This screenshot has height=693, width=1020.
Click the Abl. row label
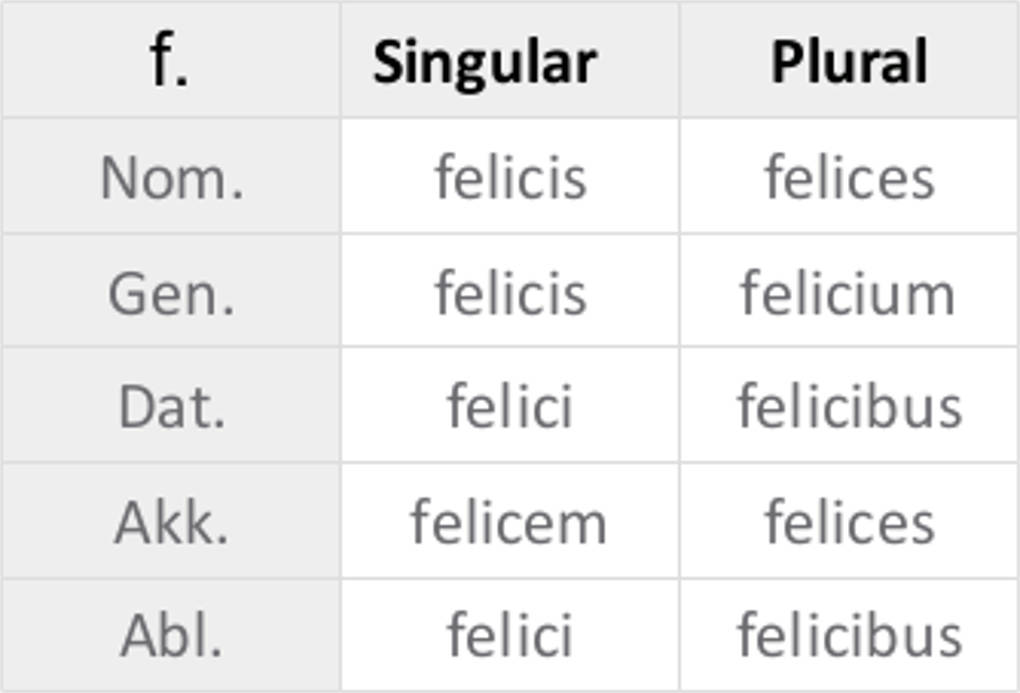171,635
